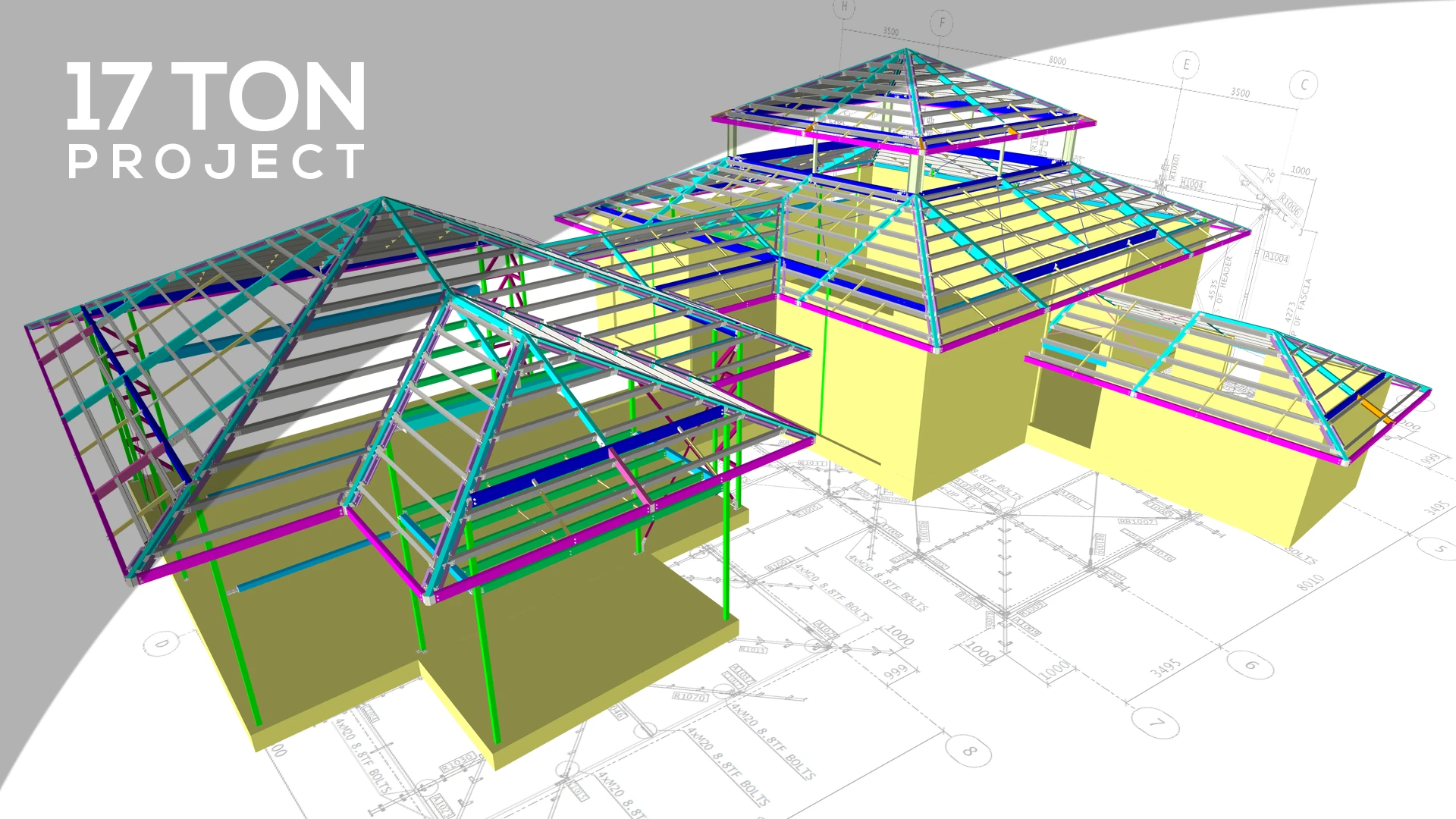
Task: Click grid bubble marker E
Action: pyautogui.click(x=1186, y=65)
